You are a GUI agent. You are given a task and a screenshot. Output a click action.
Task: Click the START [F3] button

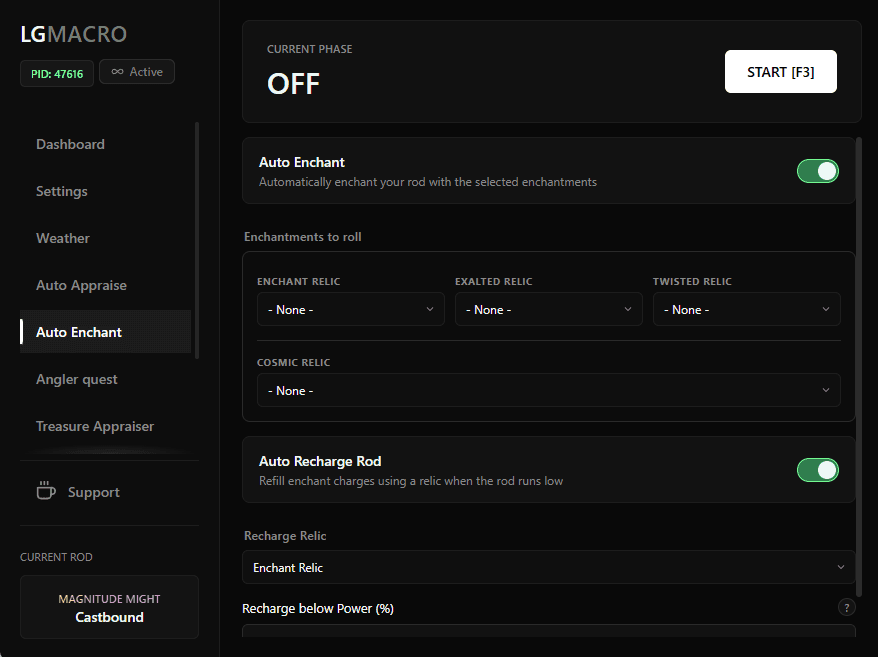click(781, 72)
